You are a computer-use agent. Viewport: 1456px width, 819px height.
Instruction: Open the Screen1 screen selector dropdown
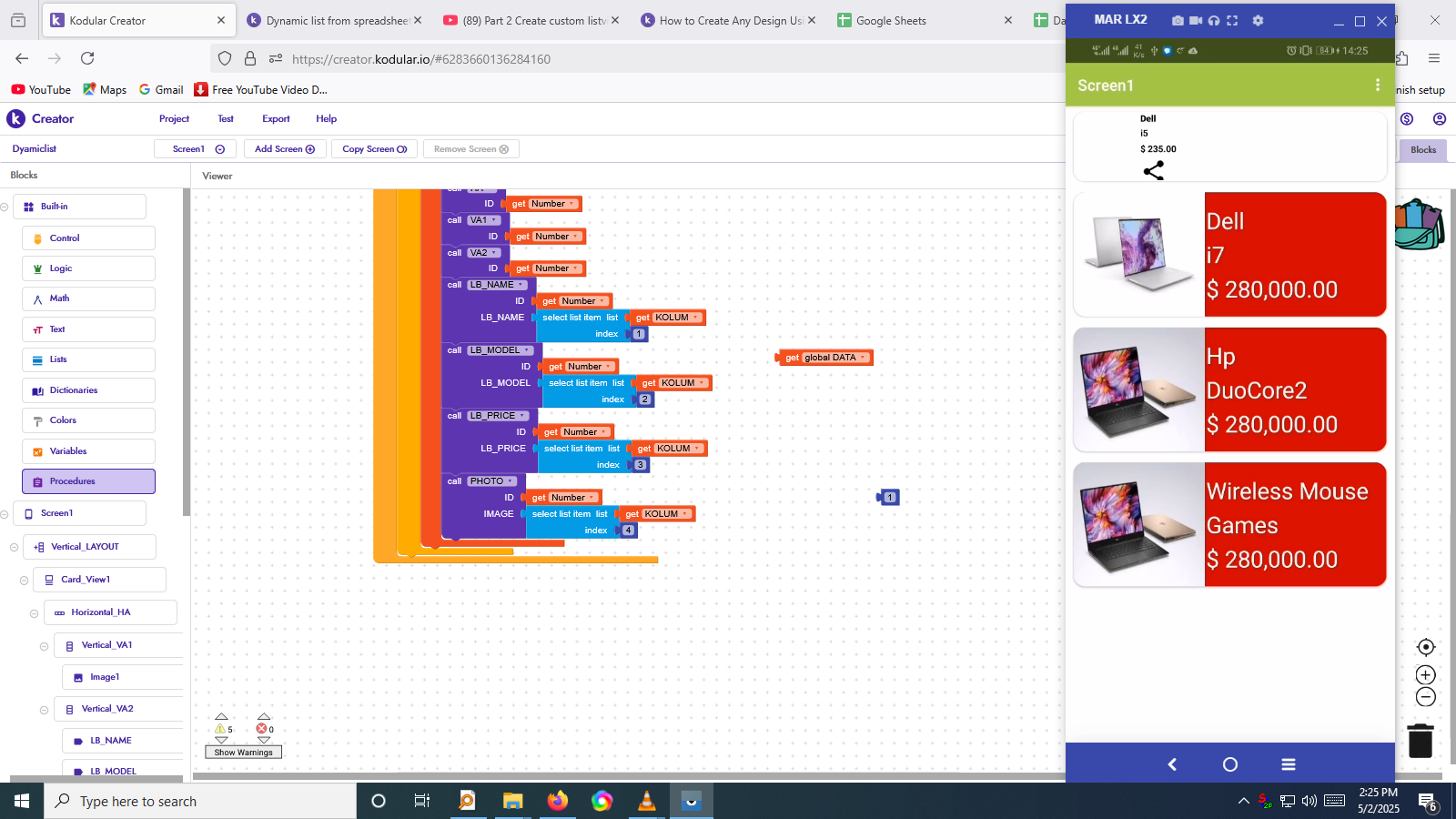tap(195, 149)
